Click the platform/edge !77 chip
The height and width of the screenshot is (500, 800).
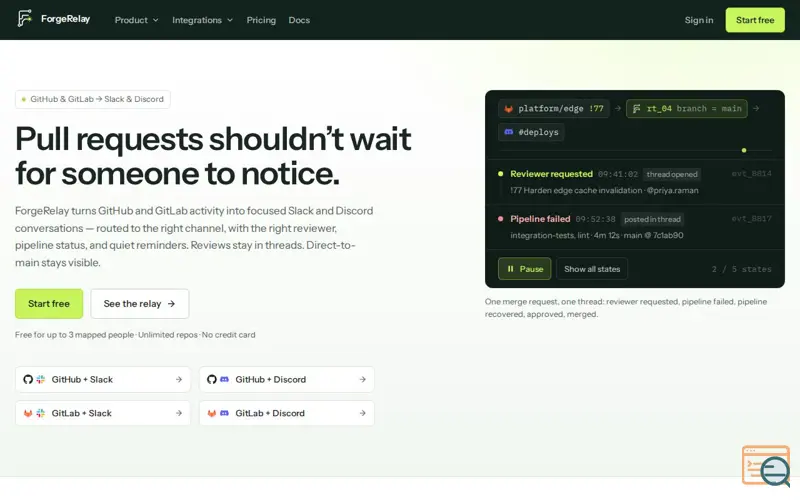pos(554,108)
